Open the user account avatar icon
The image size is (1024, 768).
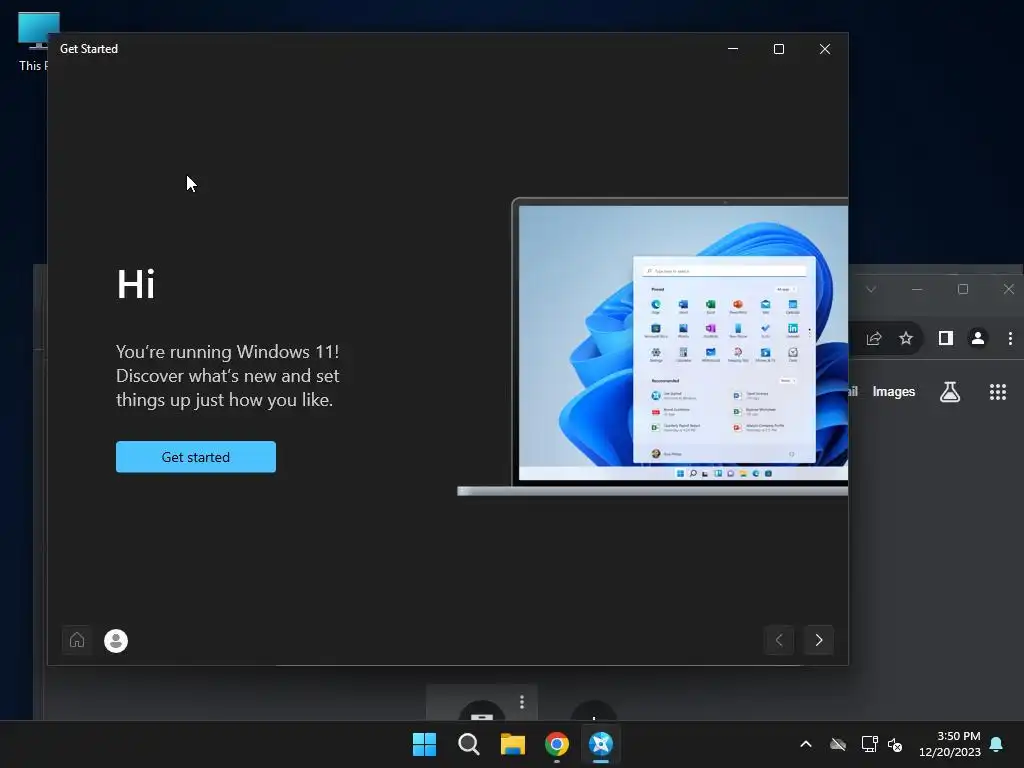[116, 641]
